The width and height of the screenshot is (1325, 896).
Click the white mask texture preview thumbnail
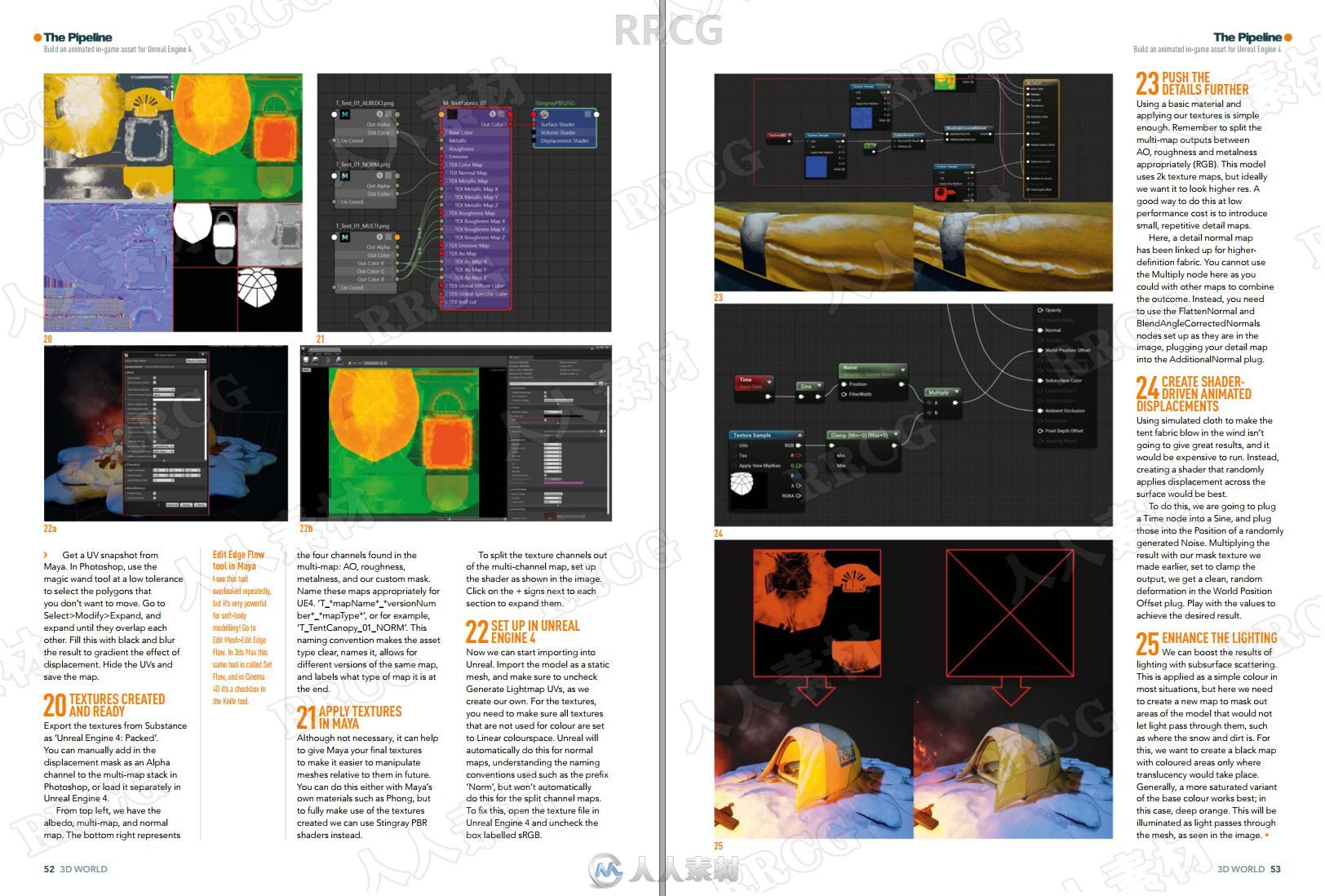[749, 490]
